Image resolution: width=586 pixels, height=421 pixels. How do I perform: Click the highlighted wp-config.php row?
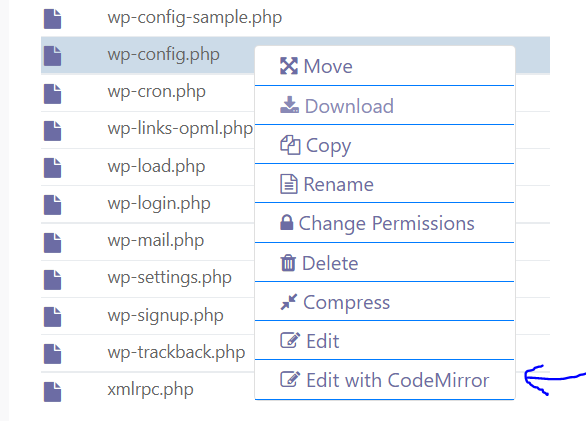[295, 55]
